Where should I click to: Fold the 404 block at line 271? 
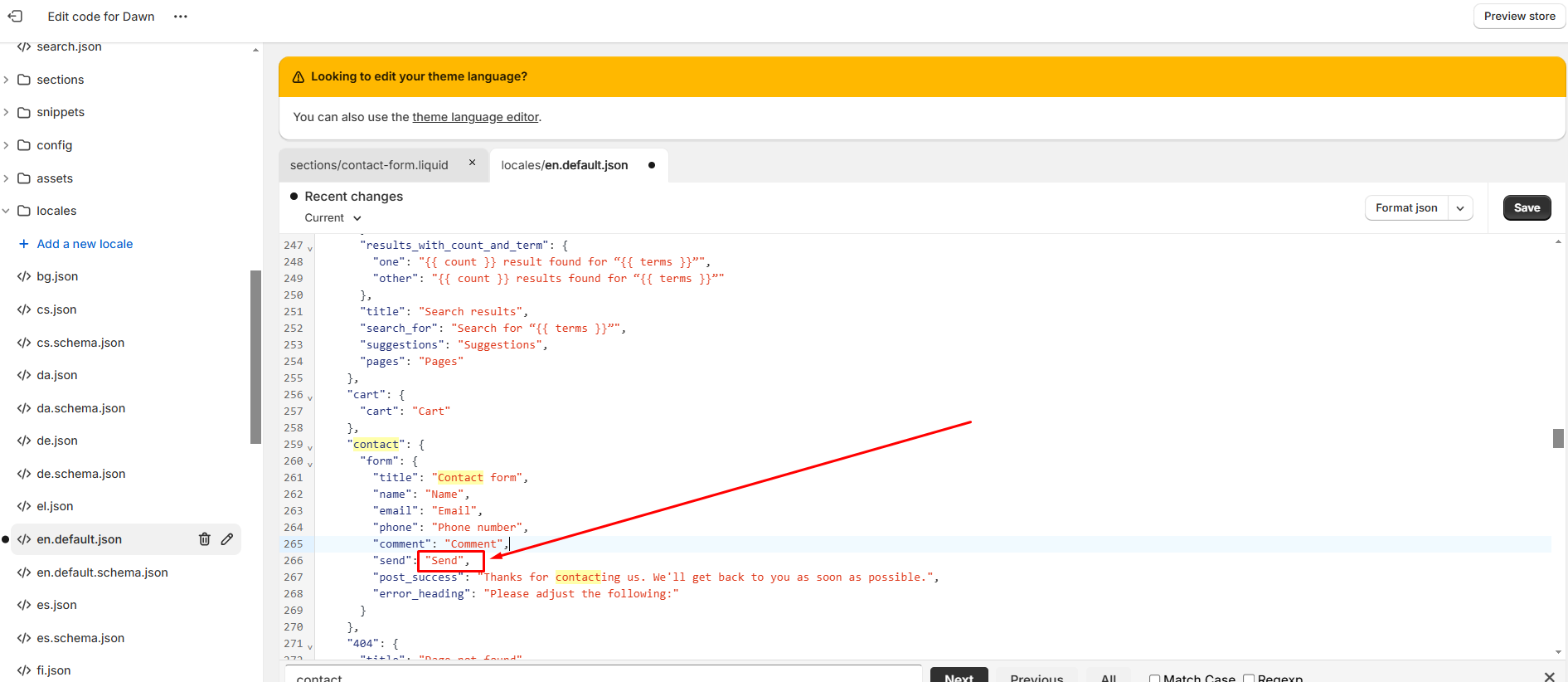point(310,645)
